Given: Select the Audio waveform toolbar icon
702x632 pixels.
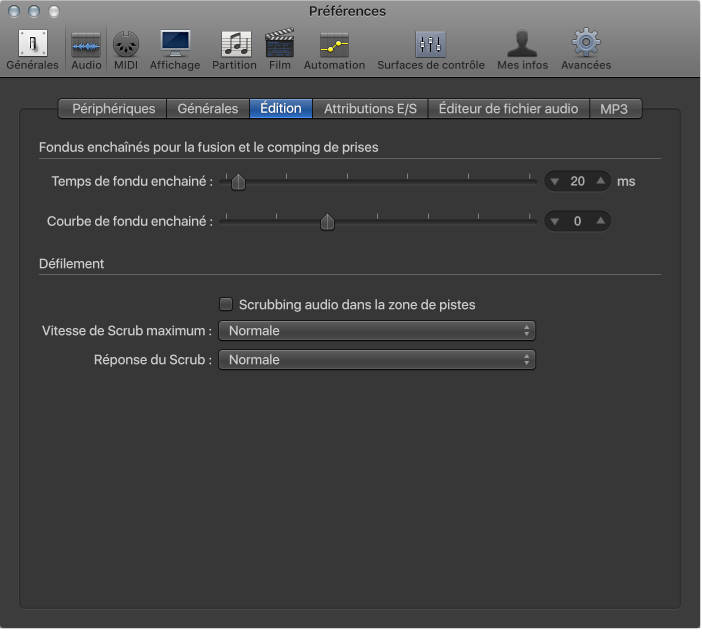Looking at the screenshot, I should pyautogui.click(x=86, y=45).
